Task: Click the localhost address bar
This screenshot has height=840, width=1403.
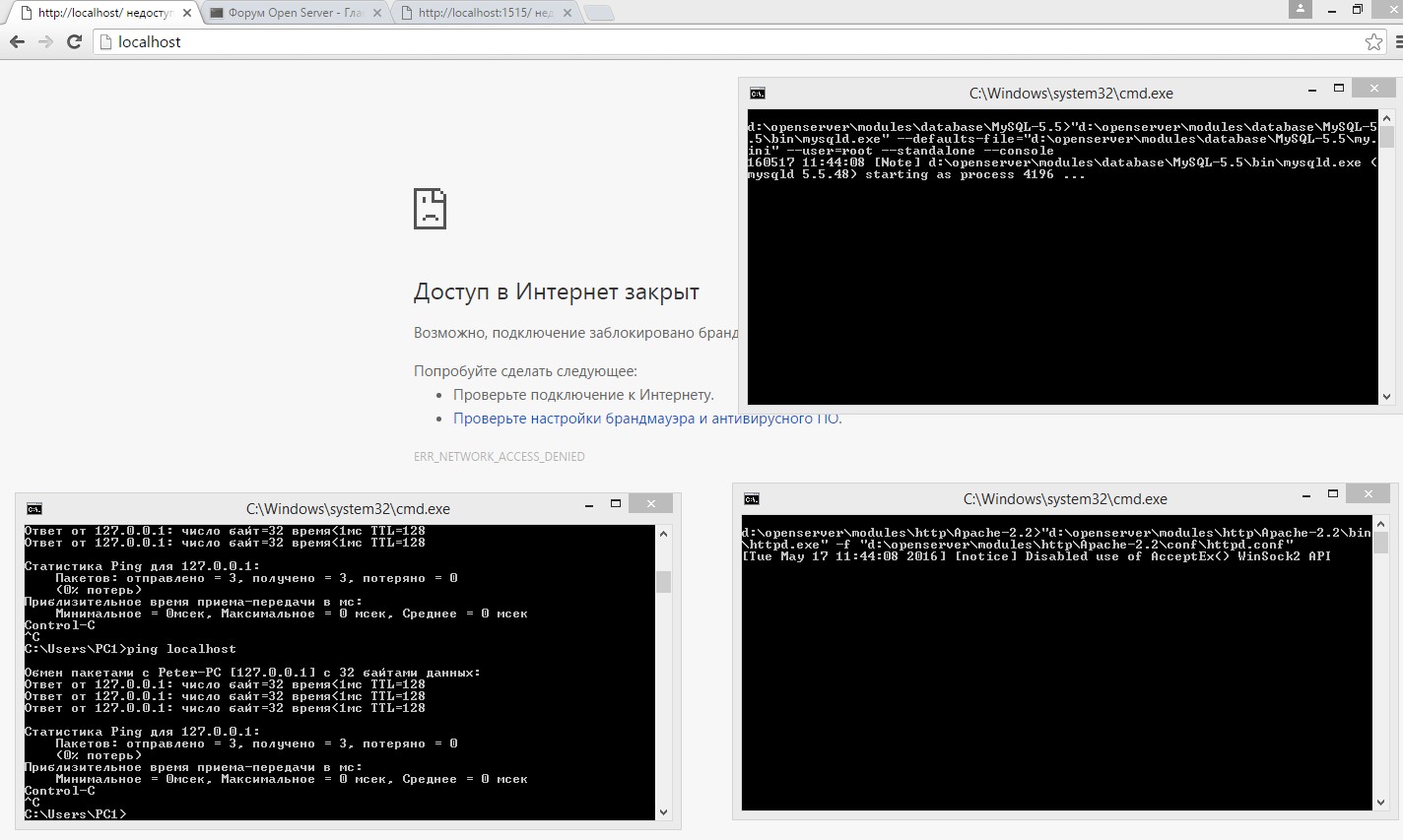Action: click(729, 41)
